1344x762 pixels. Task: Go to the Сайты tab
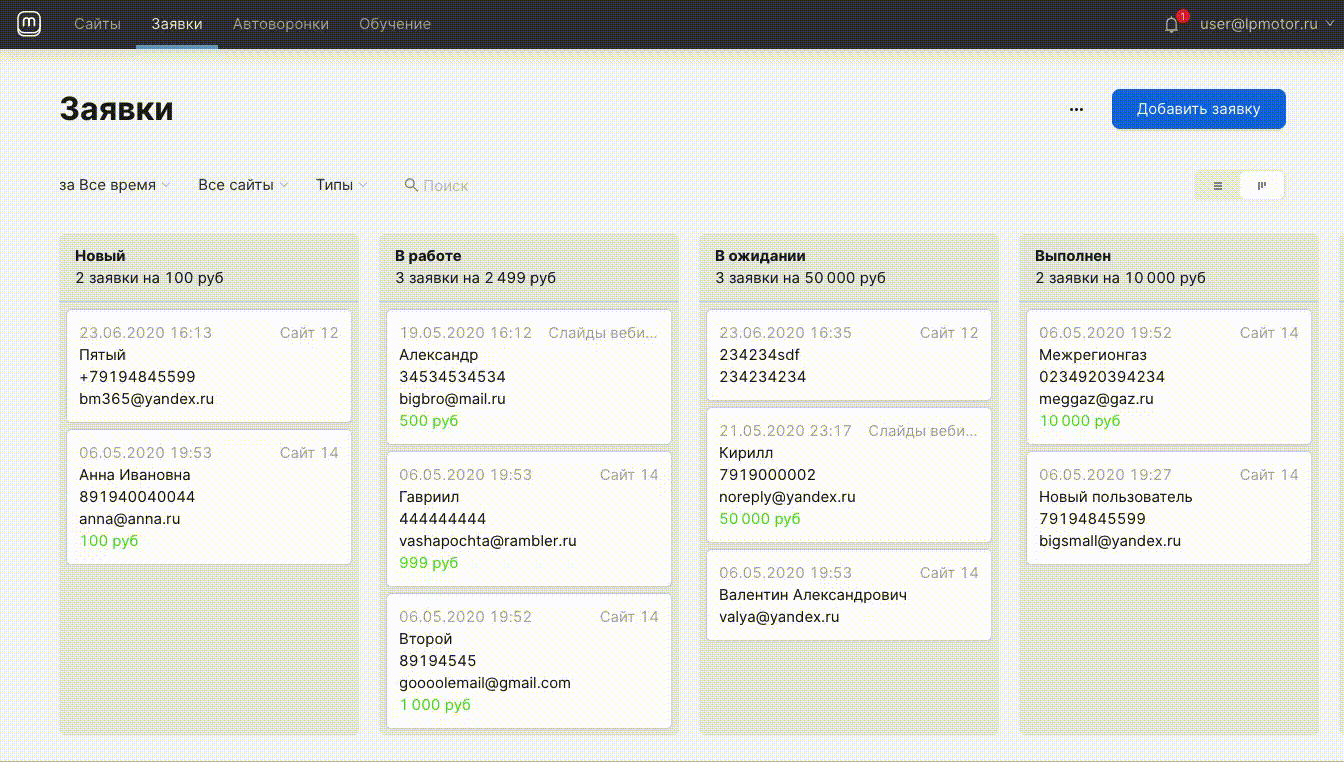[97, 24]
